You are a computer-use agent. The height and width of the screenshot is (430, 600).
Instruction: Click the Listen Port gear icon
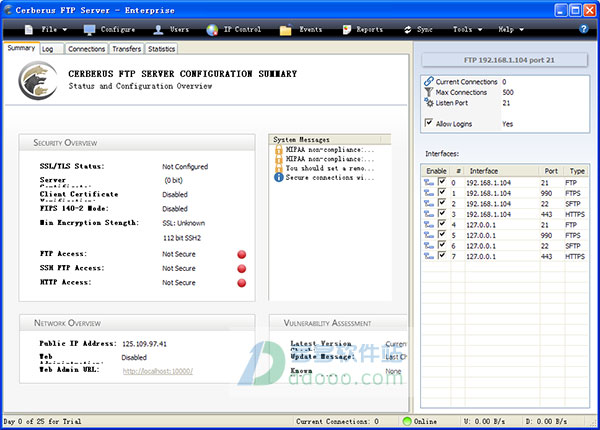429,103
